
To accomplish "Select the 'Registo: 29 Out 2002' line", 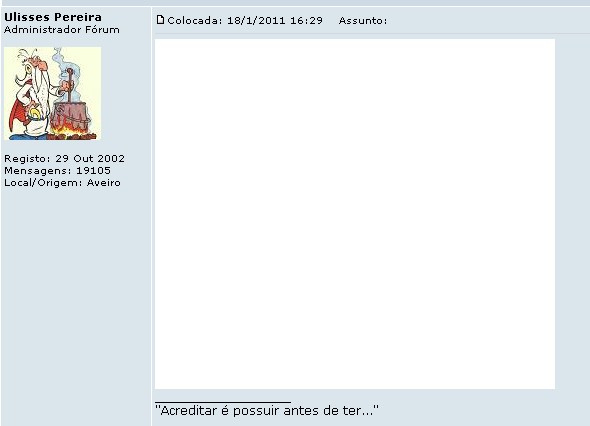I will coord(64,158).
